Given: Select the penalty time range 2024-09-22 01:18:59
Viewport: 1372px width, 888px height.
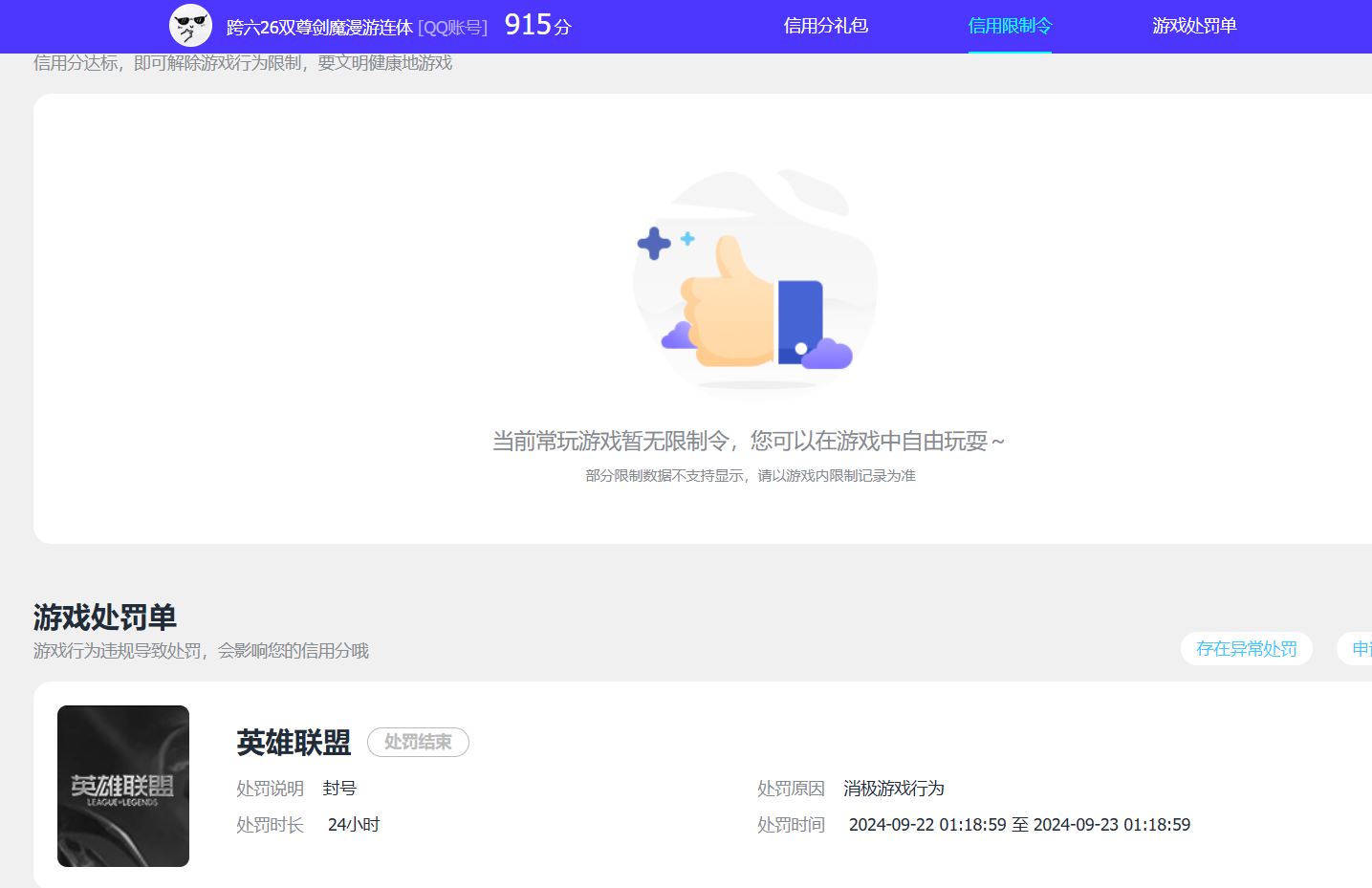Looking at the screenshot, I should [x=1019, y=825].
